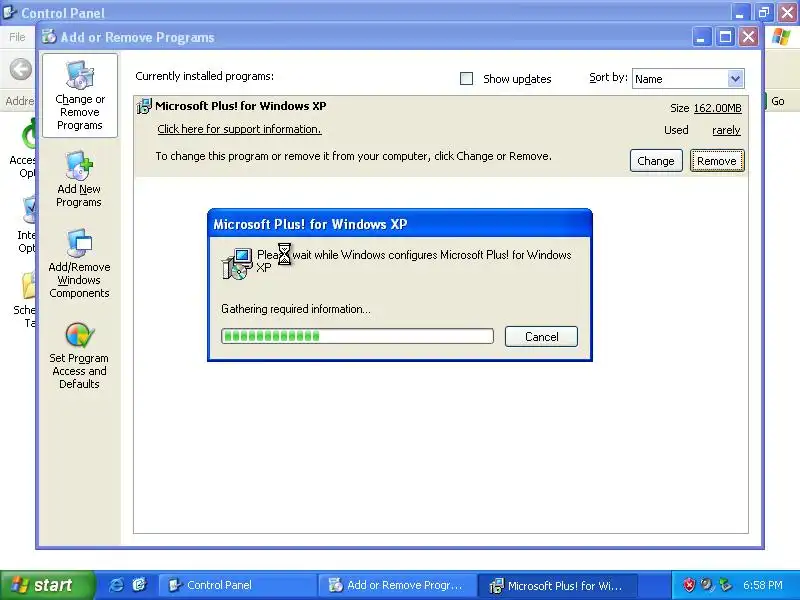800x600 pixels.
Task: Click 'Currently installed programs:' label
Action: click(205, 76)
